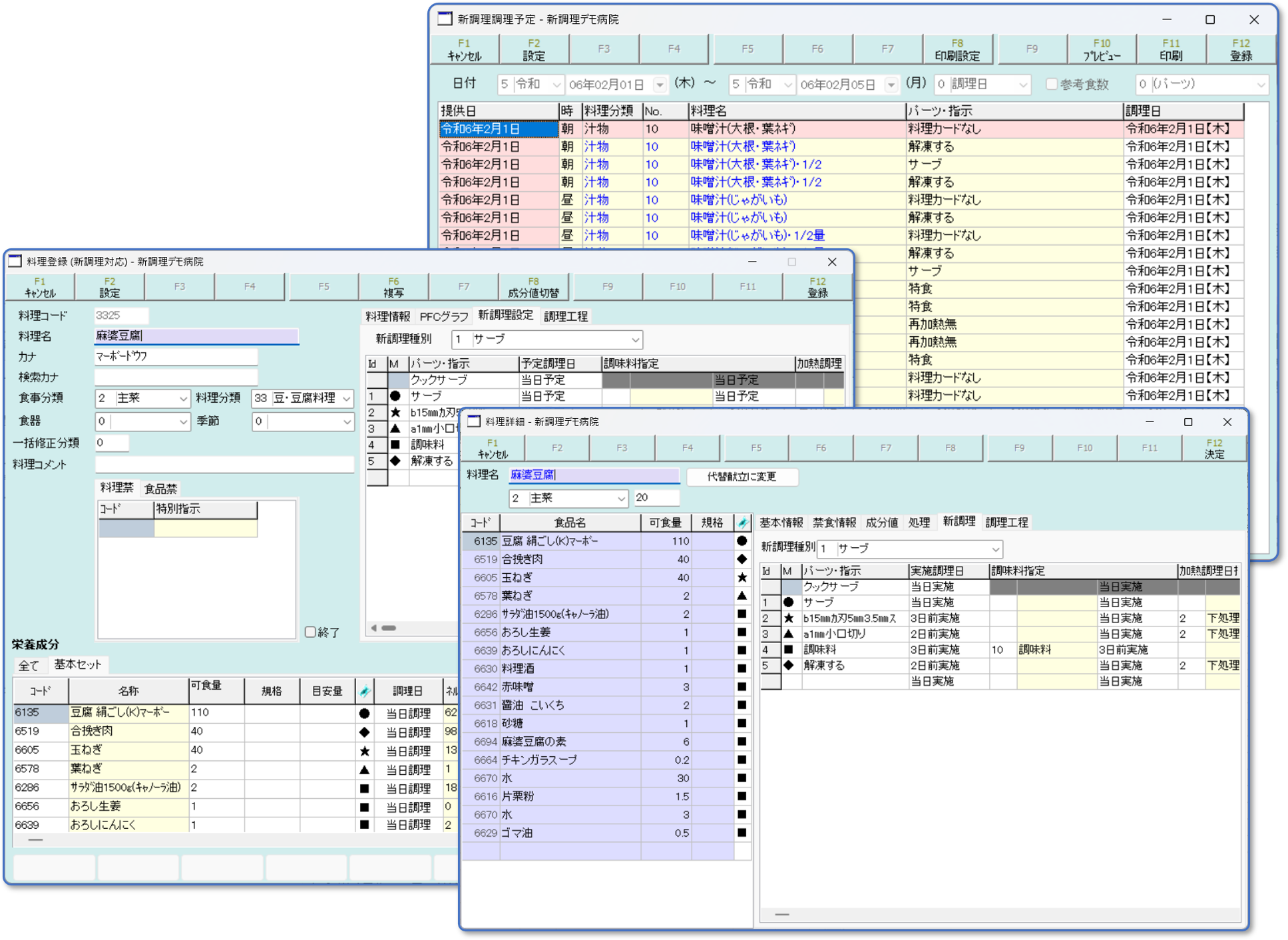This screenshot has height=940, width=1288.
Task: Open the (パーツ) dropdown at top right
Action: pyautogui.click(x=1263, y=84)
